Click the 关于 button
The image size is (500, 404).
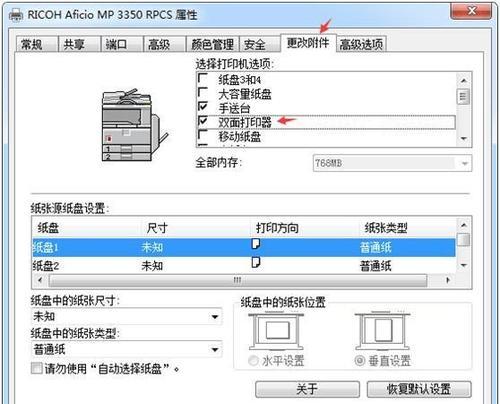pos(307,389)
